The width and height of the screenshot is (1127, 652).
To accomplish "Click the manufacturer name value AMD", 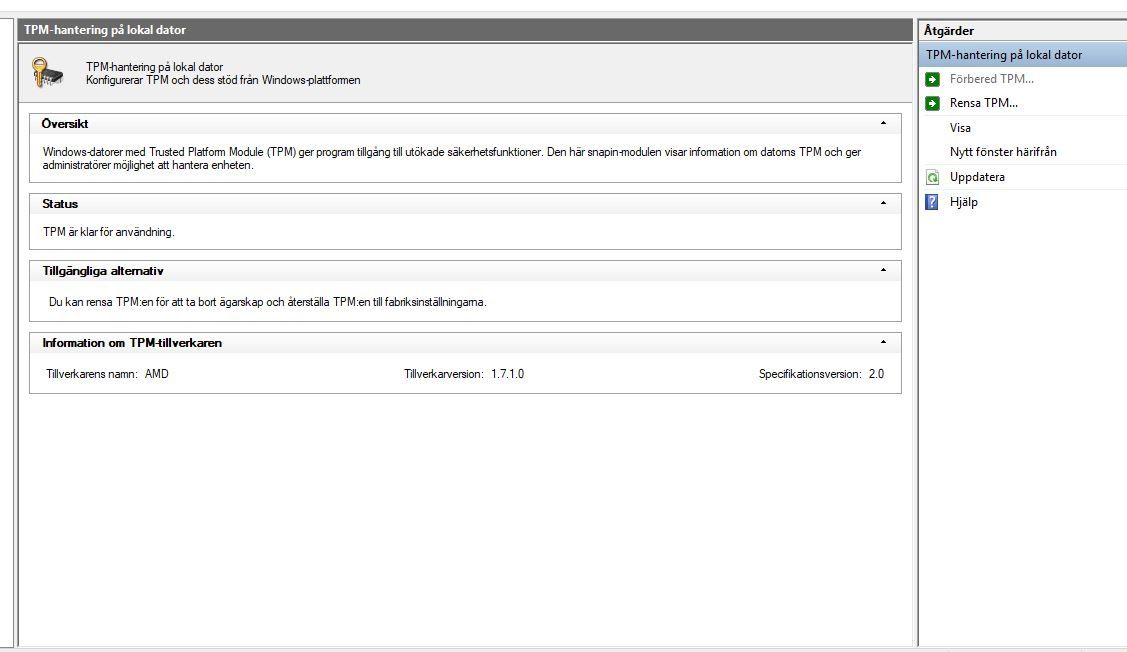I will [x=157, y=374].
